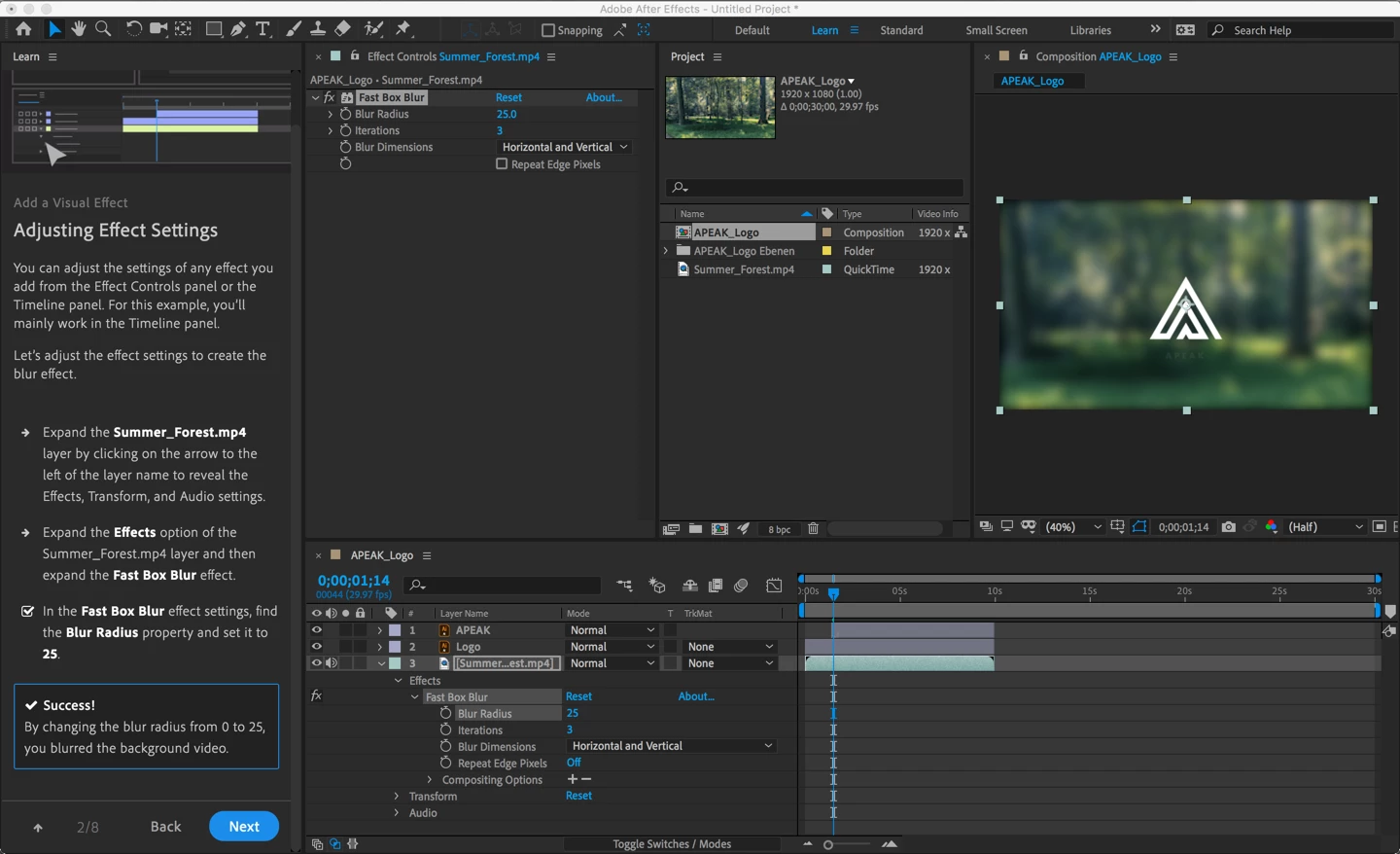This screenshot has width=1400, height=854.
Task: Switch to the Libraries workspace
Action: (1090, 30)
